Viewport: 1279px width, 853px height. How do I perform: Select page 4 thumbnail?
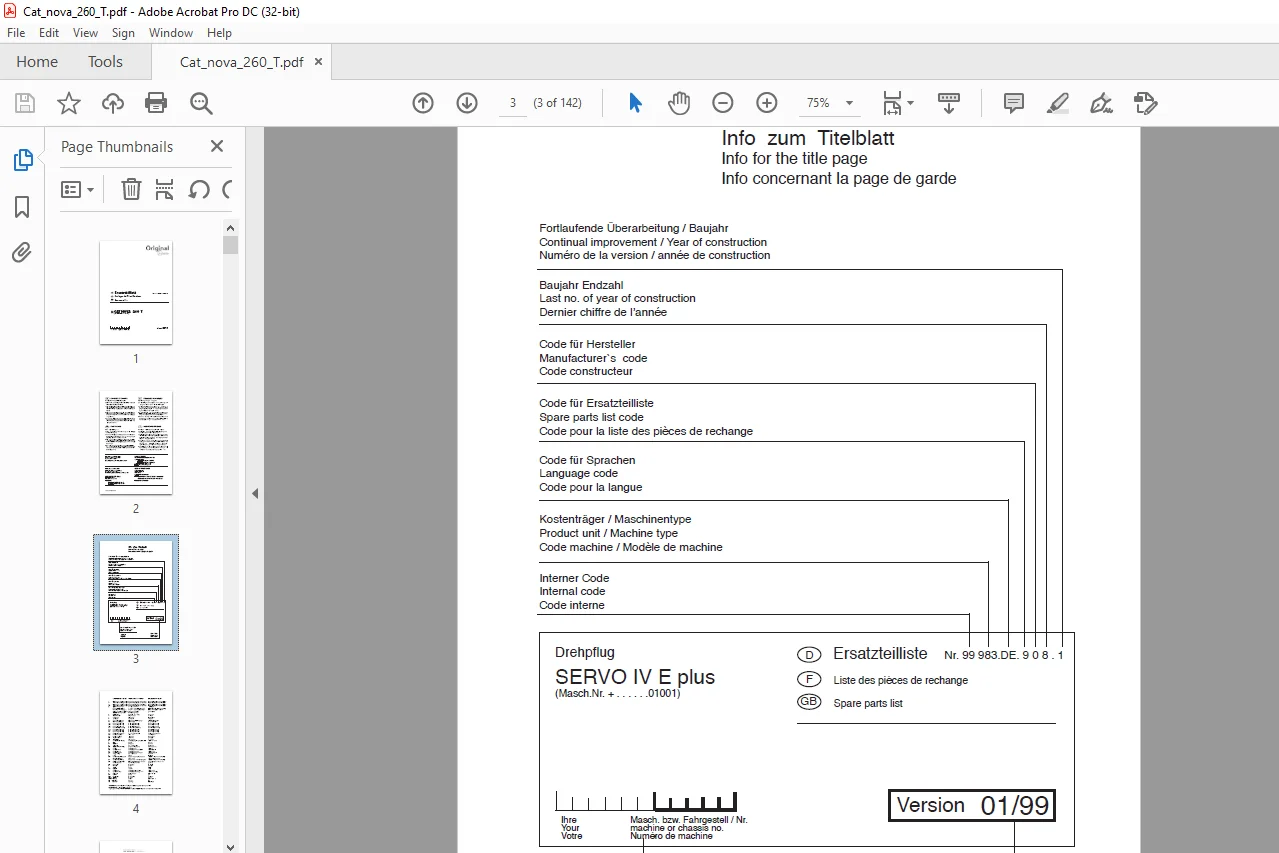tap(136, 742)
